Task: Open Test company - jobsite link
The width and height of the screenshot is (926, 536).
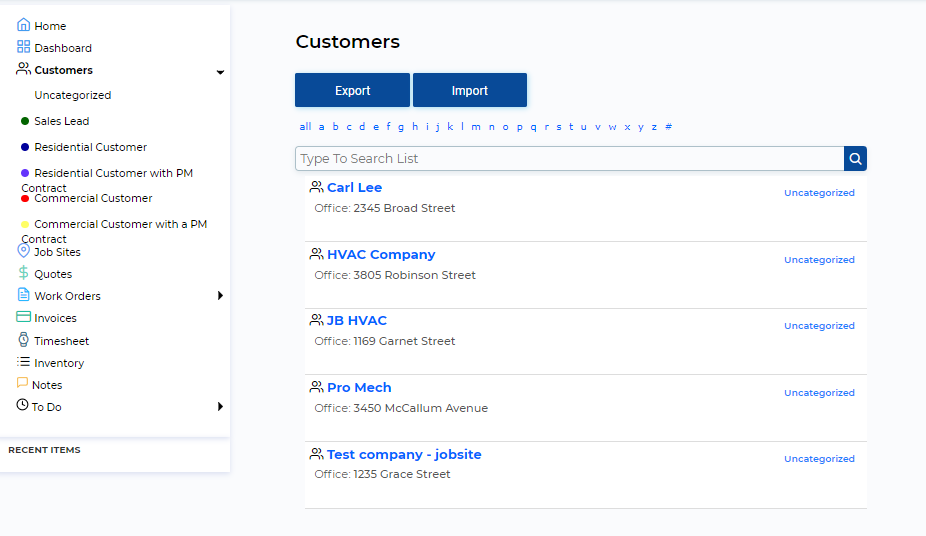Action: [x=404, y=455]
